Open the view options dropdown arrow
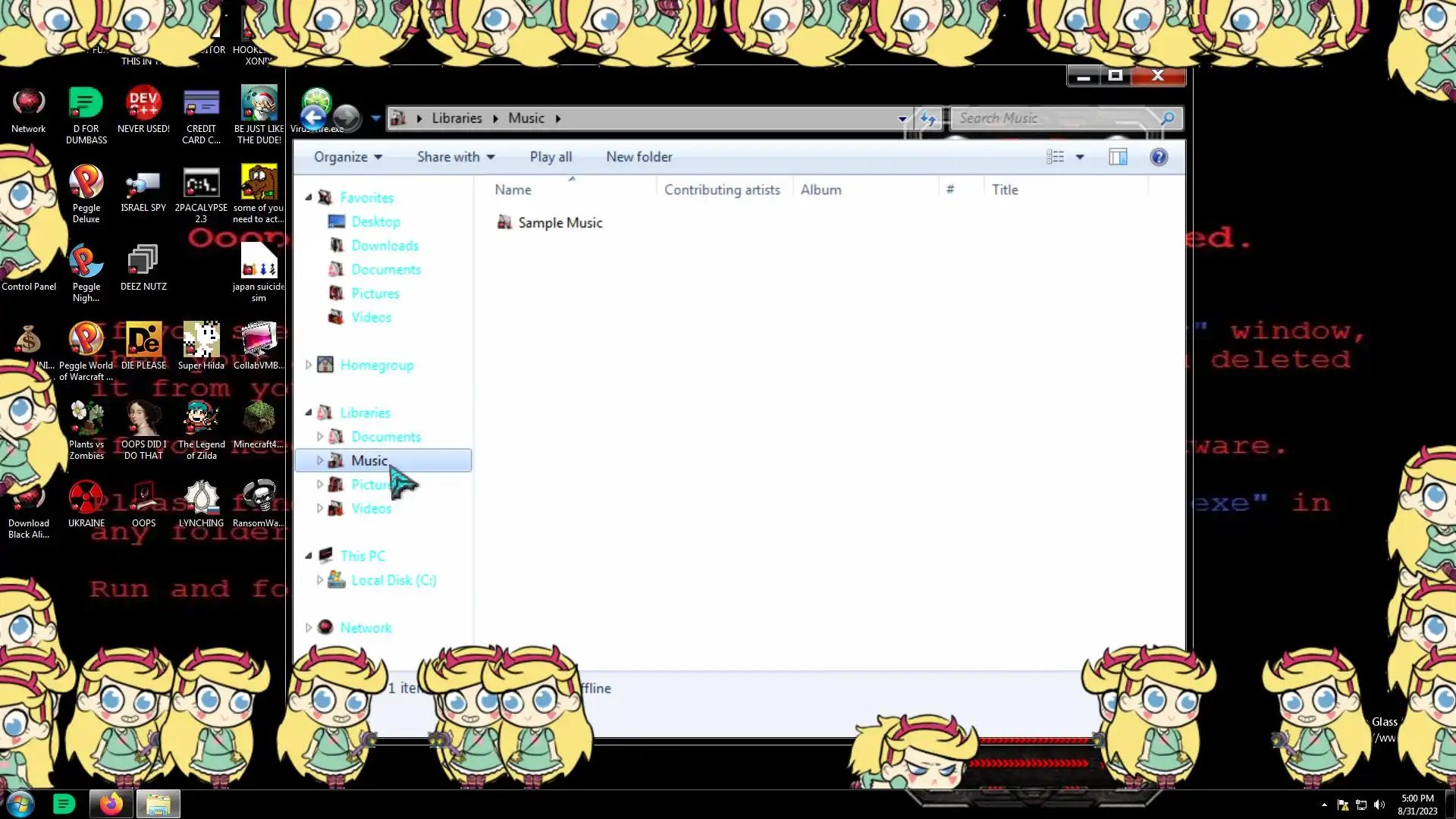 [x=1080, y=157]
